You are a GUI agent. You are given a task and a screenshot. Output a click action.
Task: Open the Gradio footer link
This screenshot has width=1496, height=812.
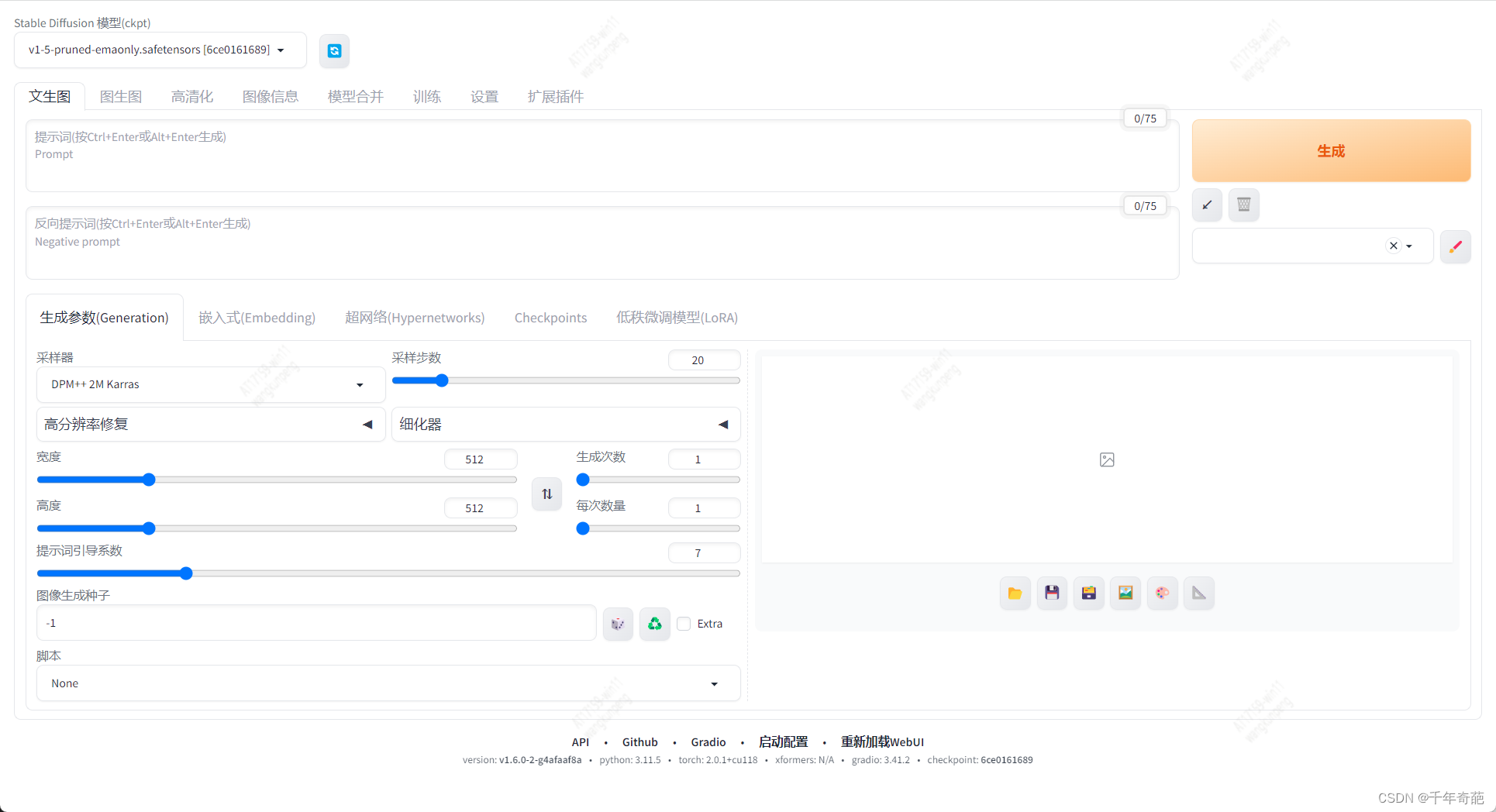[x=708, y=742]
